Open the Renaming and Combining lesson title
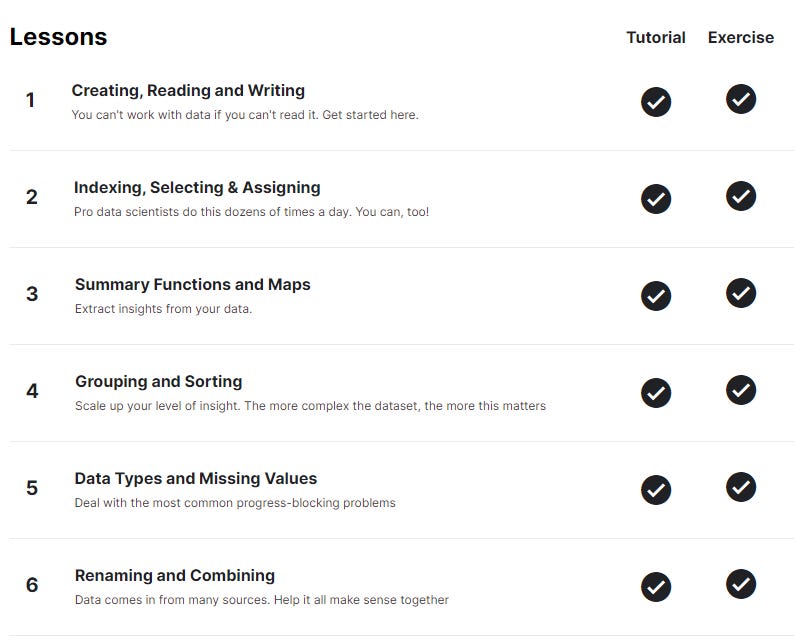This screenshot has width=794, height=640. (175, 576)
